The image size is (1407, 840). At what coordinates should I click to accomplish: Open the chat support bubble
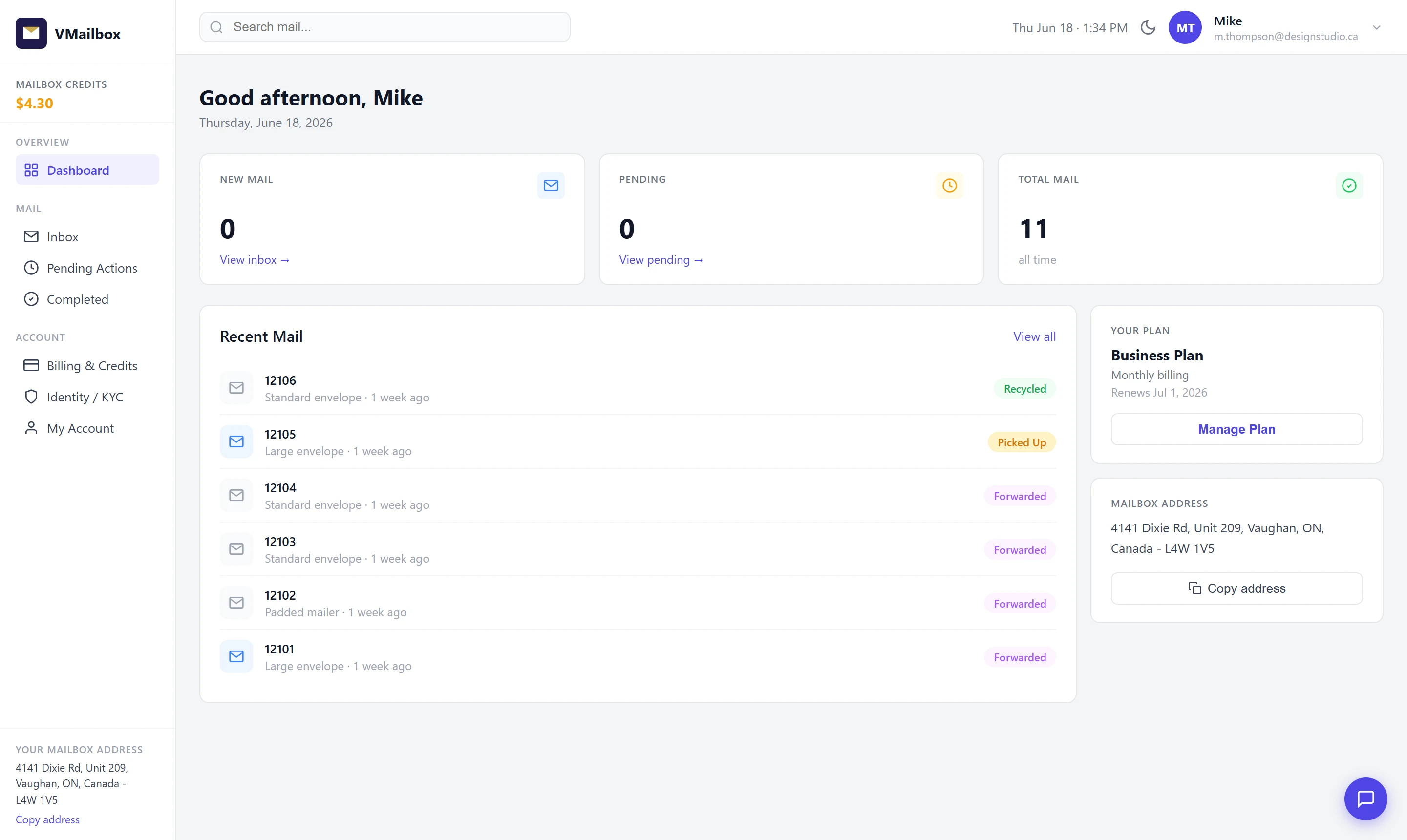point(1365,798)
